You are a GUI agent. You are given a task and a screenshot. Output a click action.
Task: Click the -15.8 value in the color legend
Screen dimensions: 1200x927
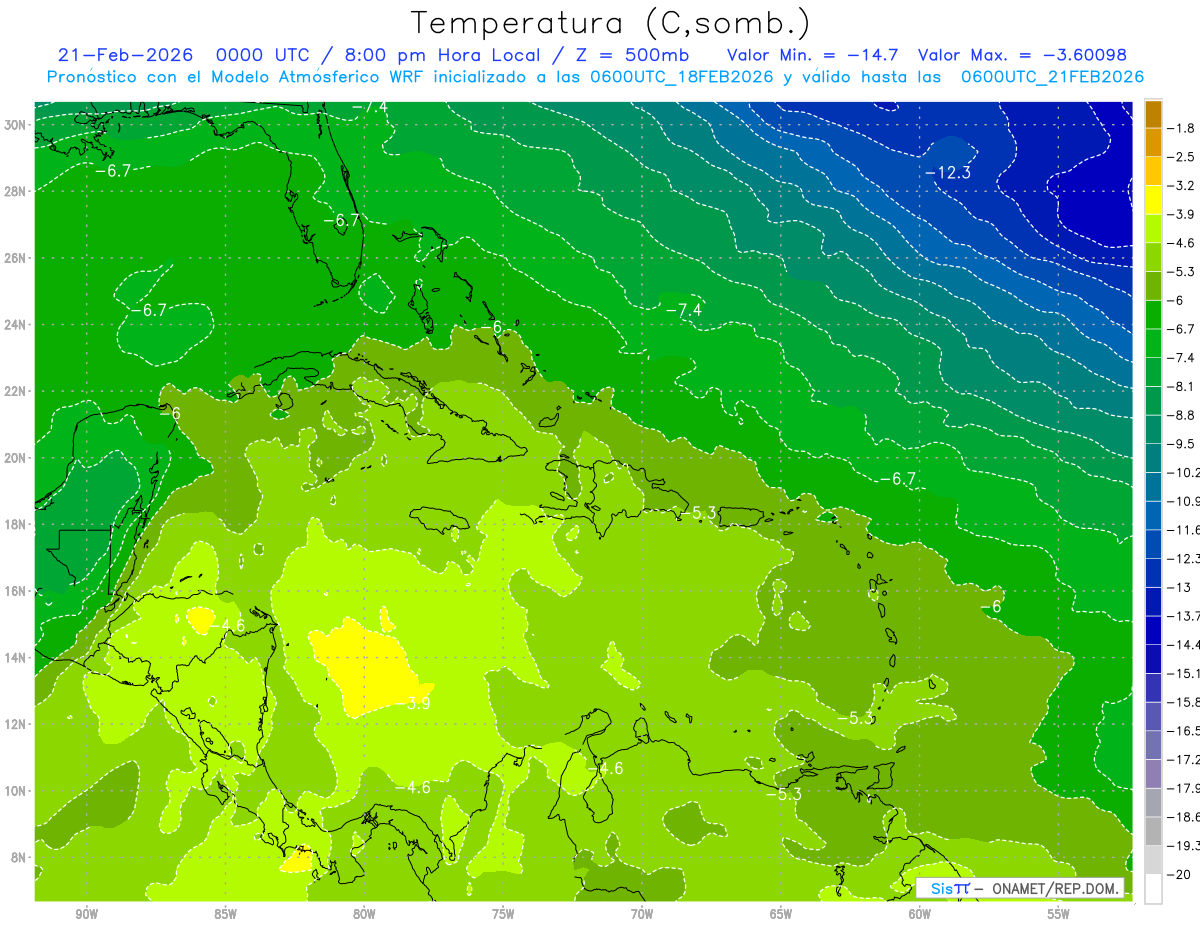click(1184, 701)
